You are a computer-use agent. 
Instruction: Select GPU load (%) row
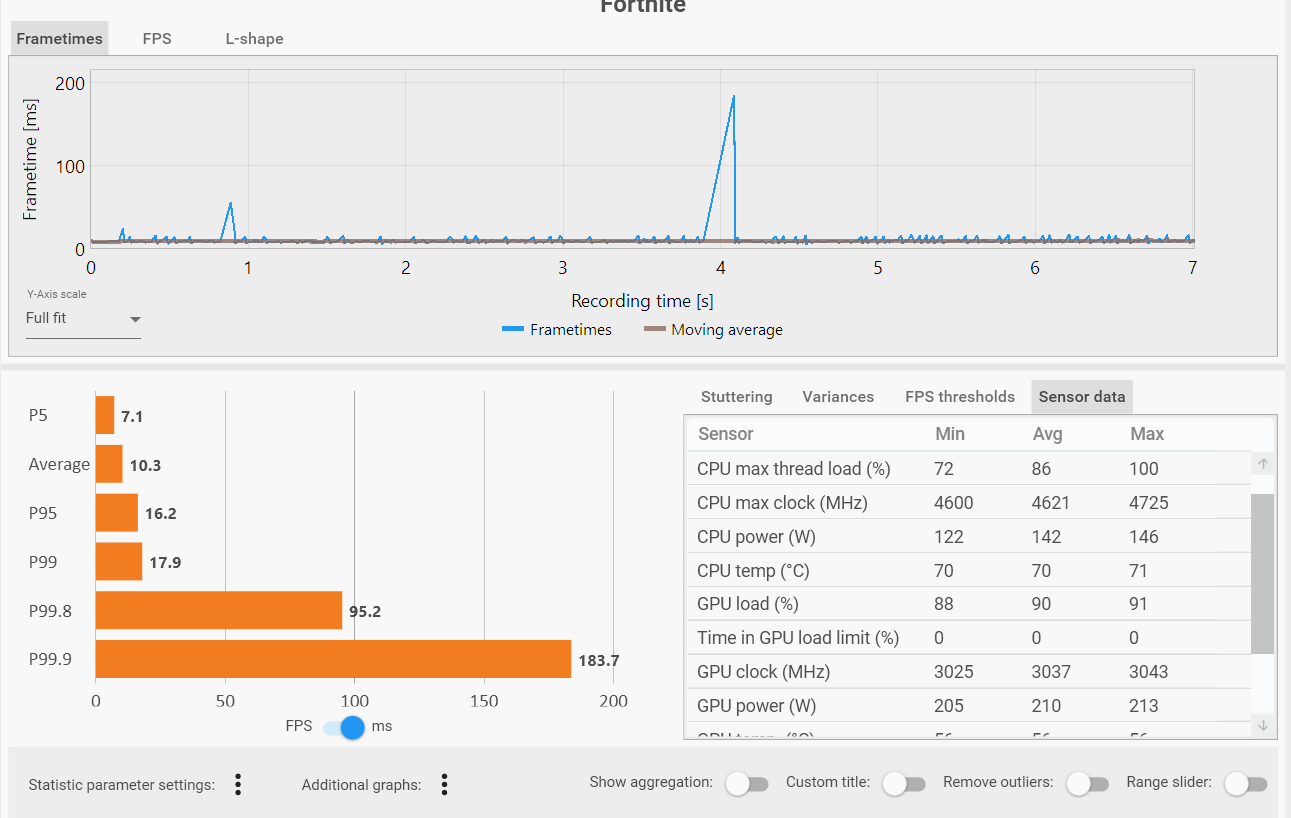click(x=968, y=603)
